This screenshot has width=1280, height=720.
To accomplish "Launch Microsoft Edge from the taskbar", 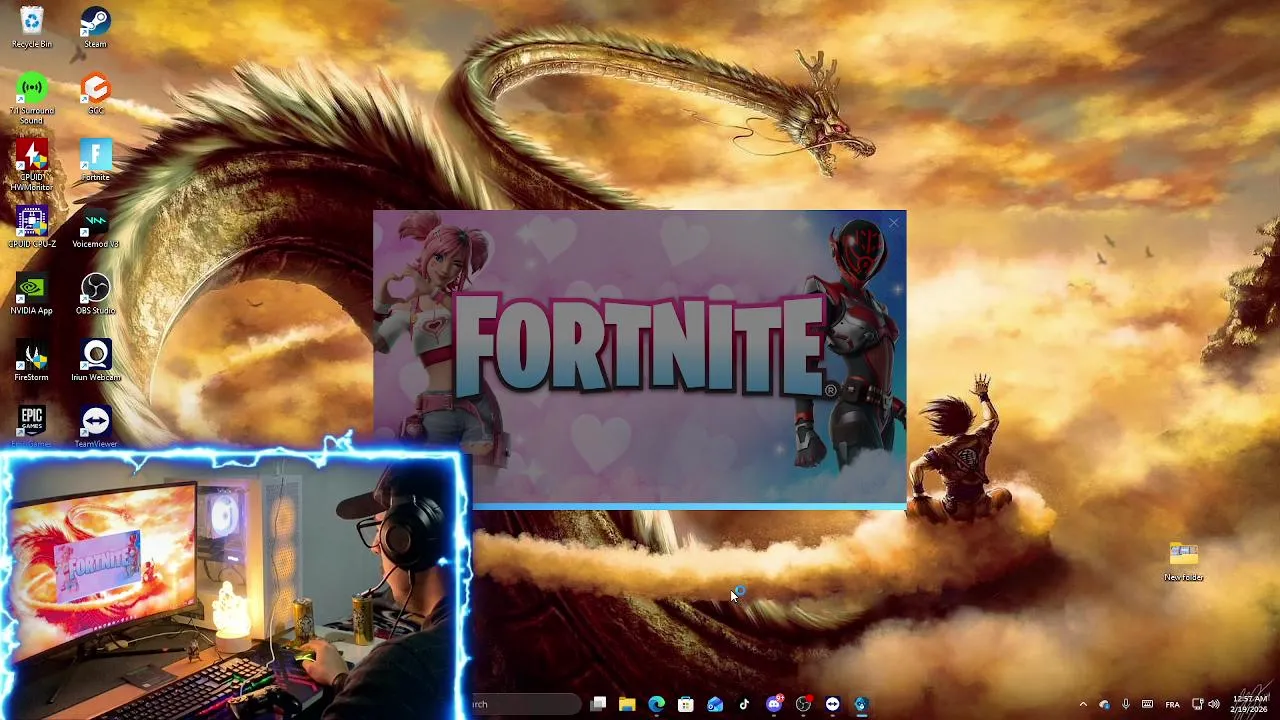I will (656, 704).
